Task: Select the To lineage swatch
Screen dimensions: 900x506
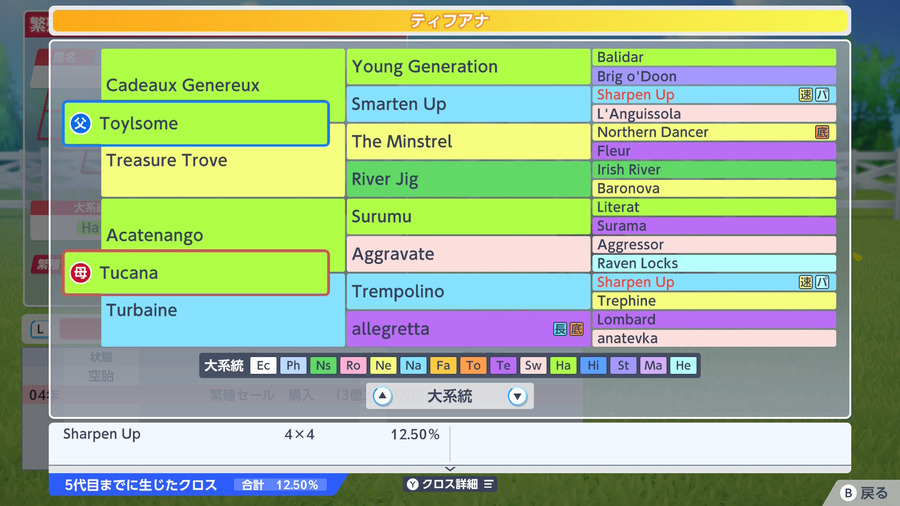Action: (473, 365)
